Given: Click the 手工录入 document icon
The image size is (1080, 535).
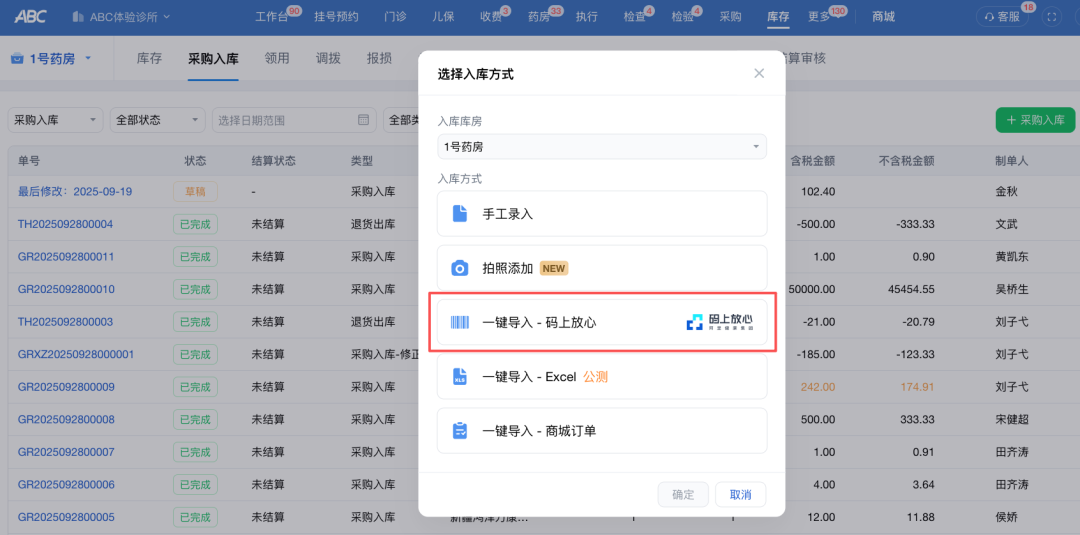Looking at the screenshot, I should (x=459, y=214).
